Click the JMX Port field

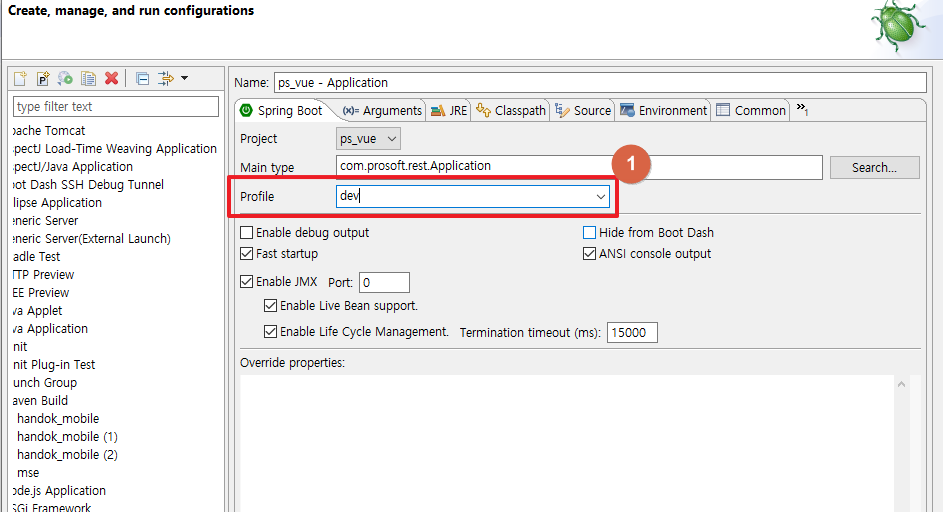384,282
